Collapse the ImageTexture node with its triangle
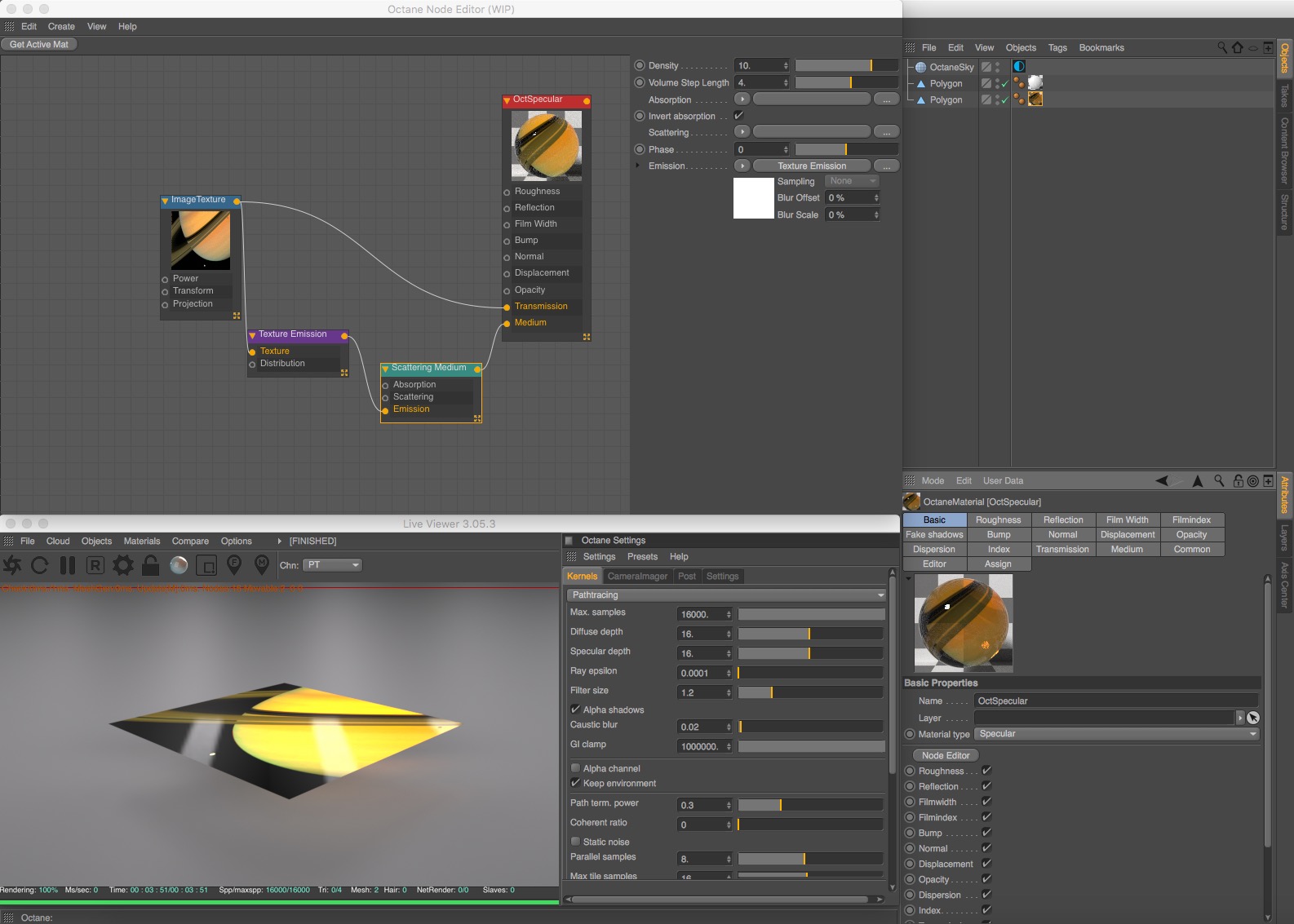The width and height of the screenshot is (1294, 924). tap(165, 201)
